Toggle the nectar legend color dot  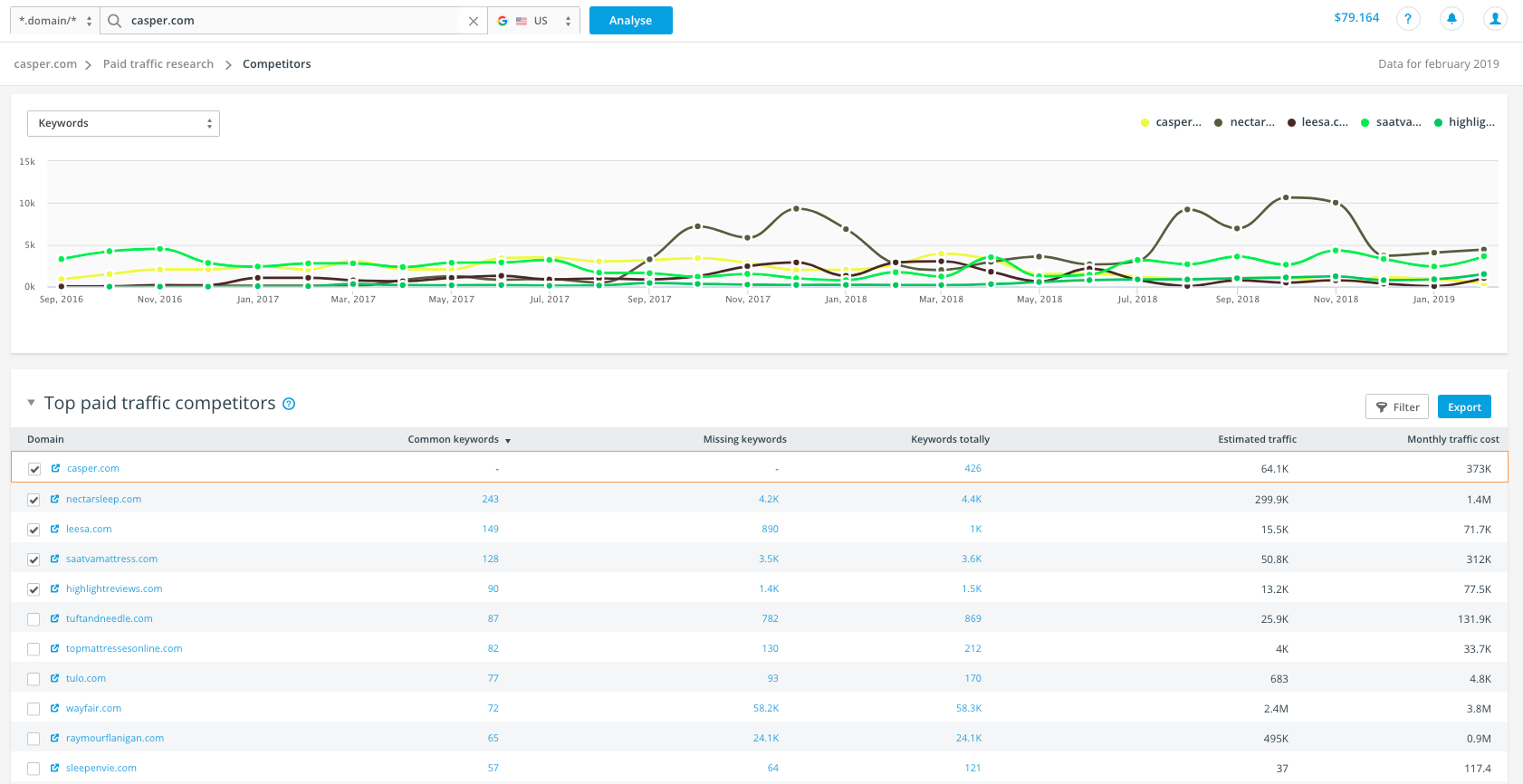pos(1219,122)
